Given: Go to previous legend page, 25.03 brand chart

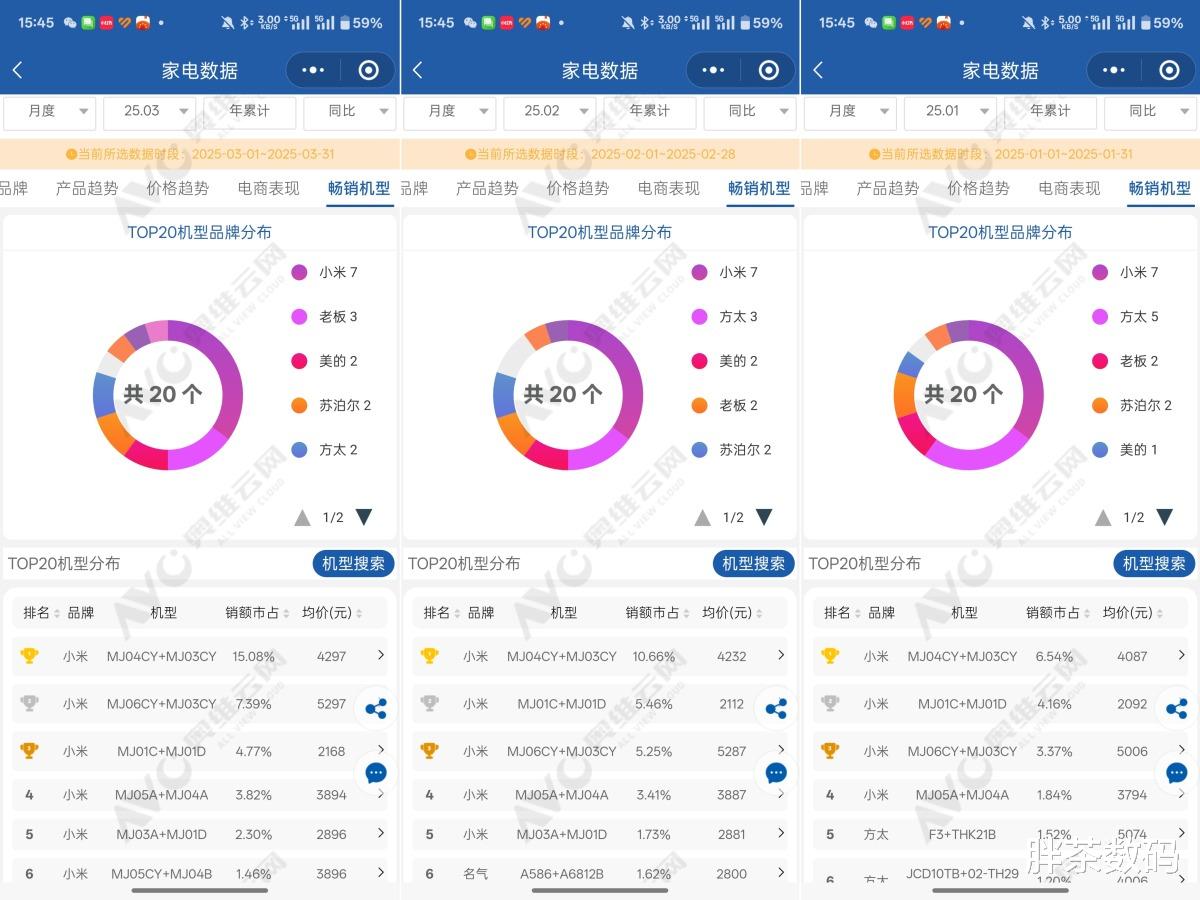Looking at the screenshot, I should pyautogui.click(x=302, y=517).
